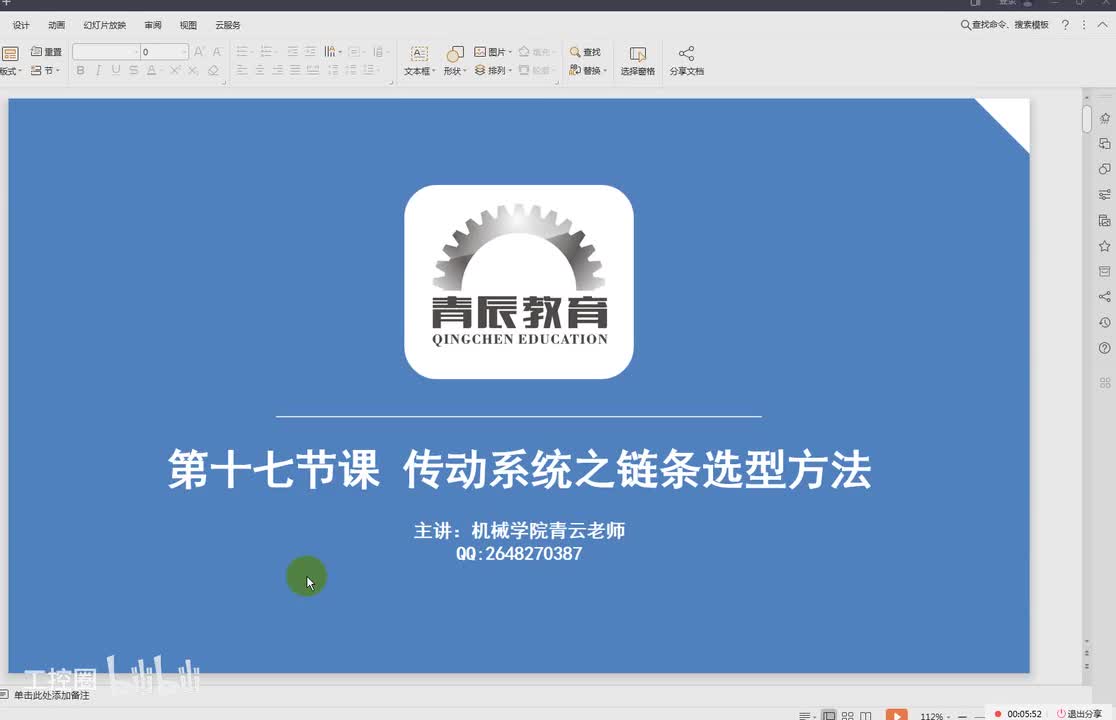Open the 图片 picture dropdown

(x=493, y=52)
